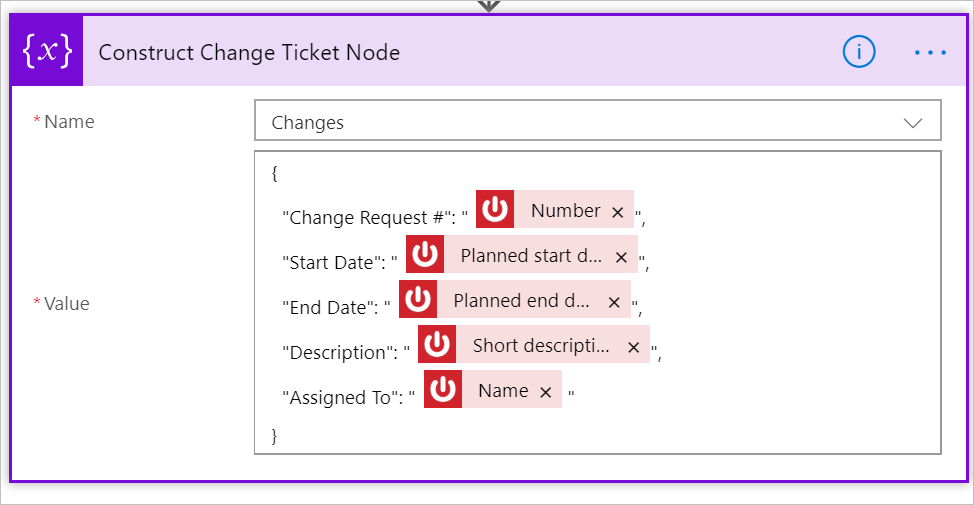Select the Short description token label
This screenshot has width=974, height=505.
click(x=541, y=346)
